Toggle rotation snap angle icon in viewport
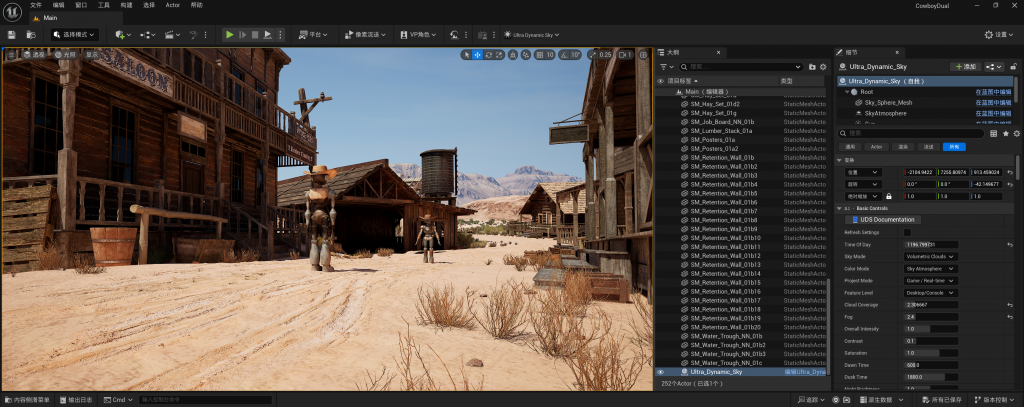 (x=563, y=54)
